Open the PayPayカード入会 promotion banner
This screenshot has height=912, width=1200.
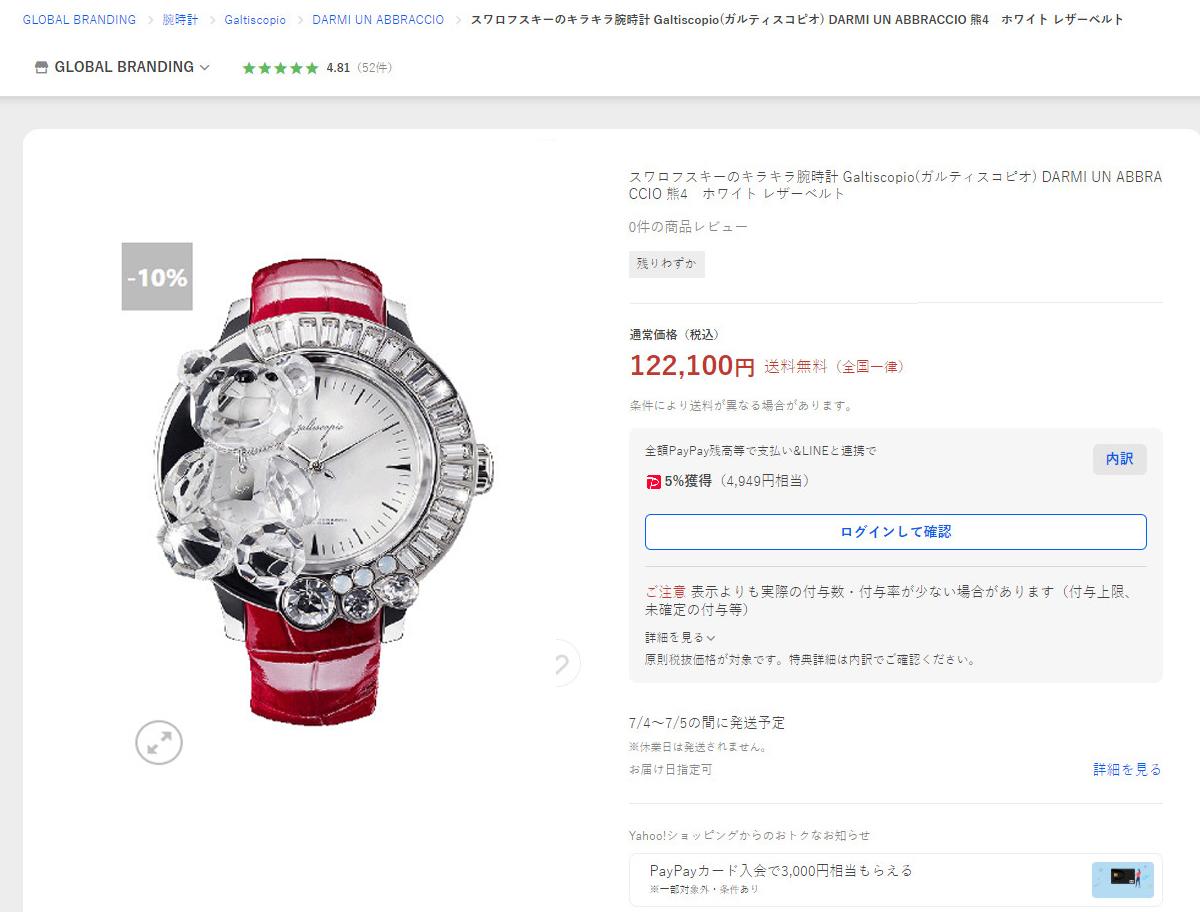(895, 880)
